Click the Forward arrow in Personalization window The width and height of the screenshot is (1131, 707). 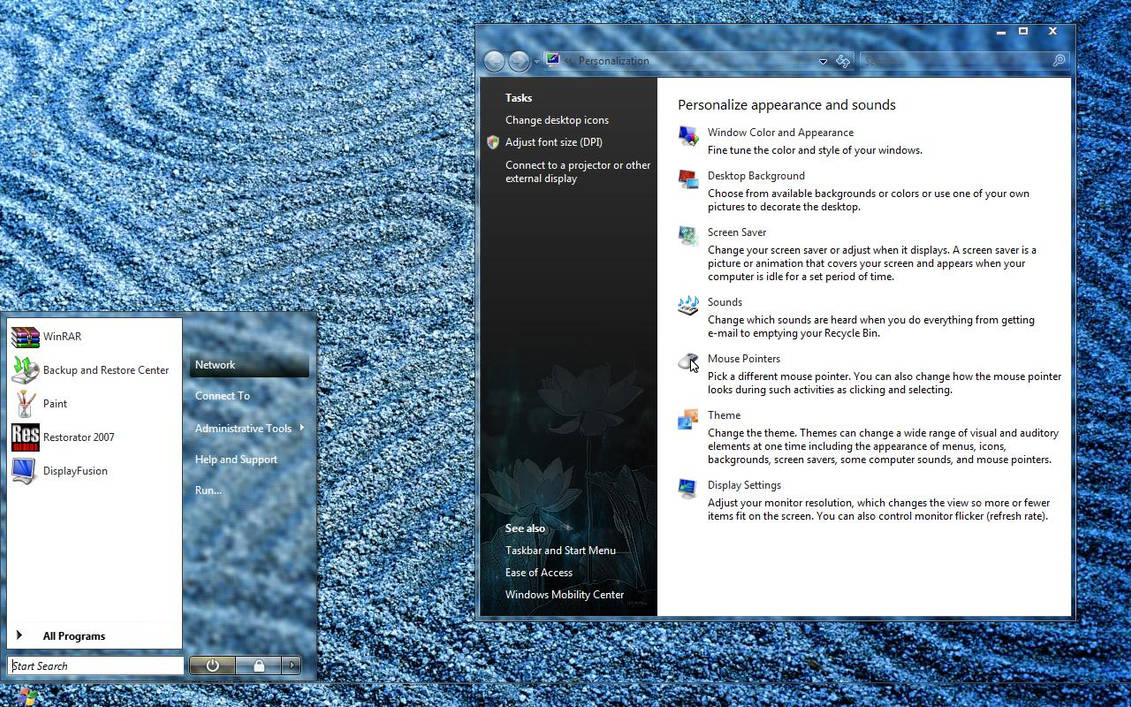point(519,61)
